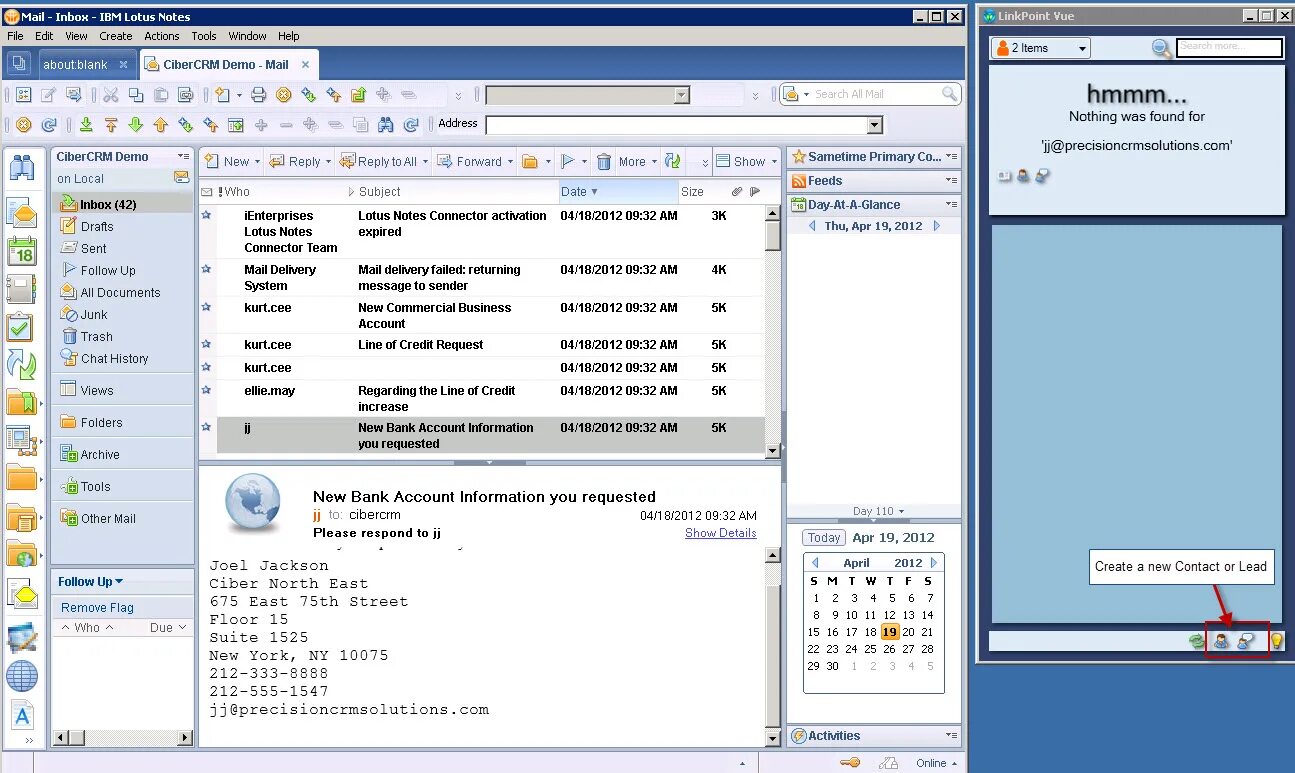Open the Mail icon in left bookmark bar

pyautogui.click(x=21, y=213)
